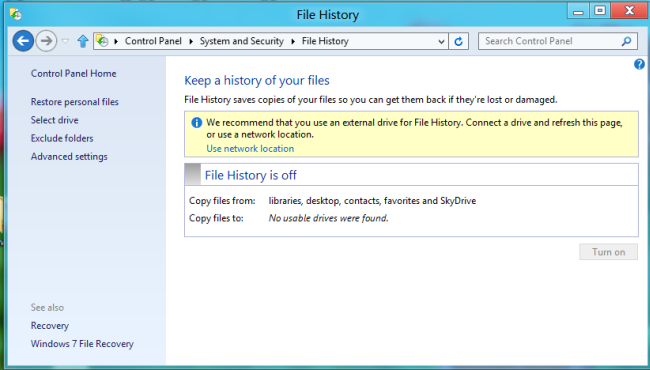Click the info icon in yellow banner
Image resolution: width=650 pixels, height=370 pixels.
click(x=196, y=123)
